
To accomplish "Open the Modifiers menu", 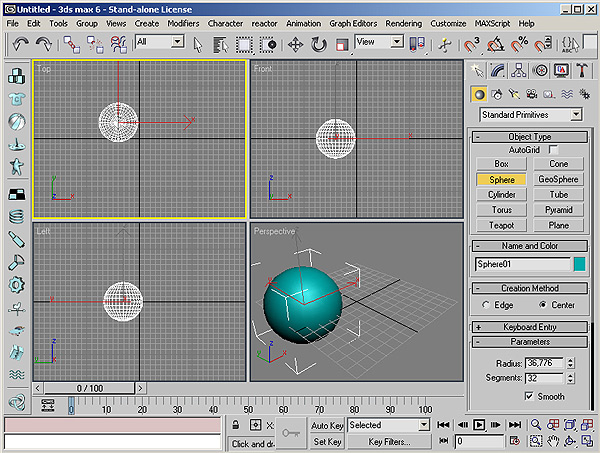I will [x=183, y=22].
